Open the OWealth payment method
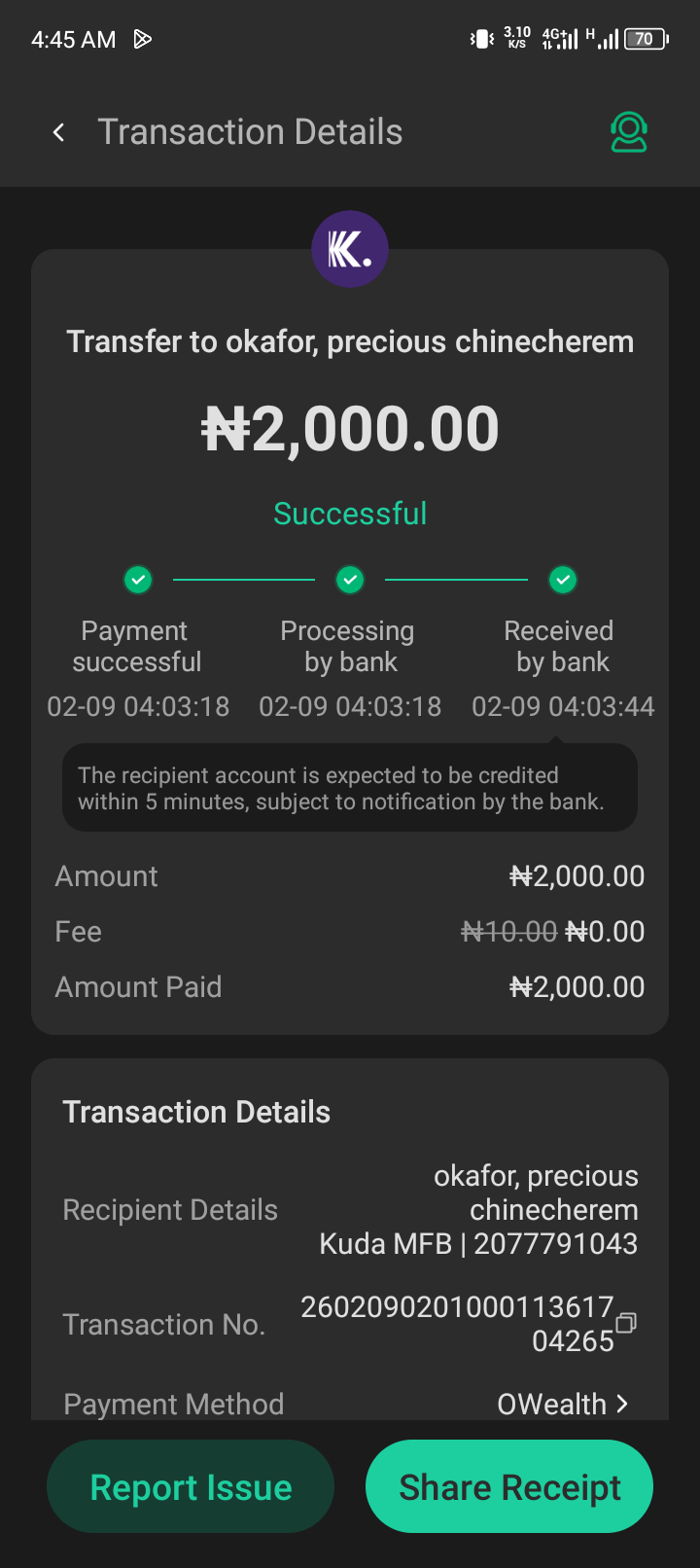This screenshot has width=700, height=1568. 552,1404
